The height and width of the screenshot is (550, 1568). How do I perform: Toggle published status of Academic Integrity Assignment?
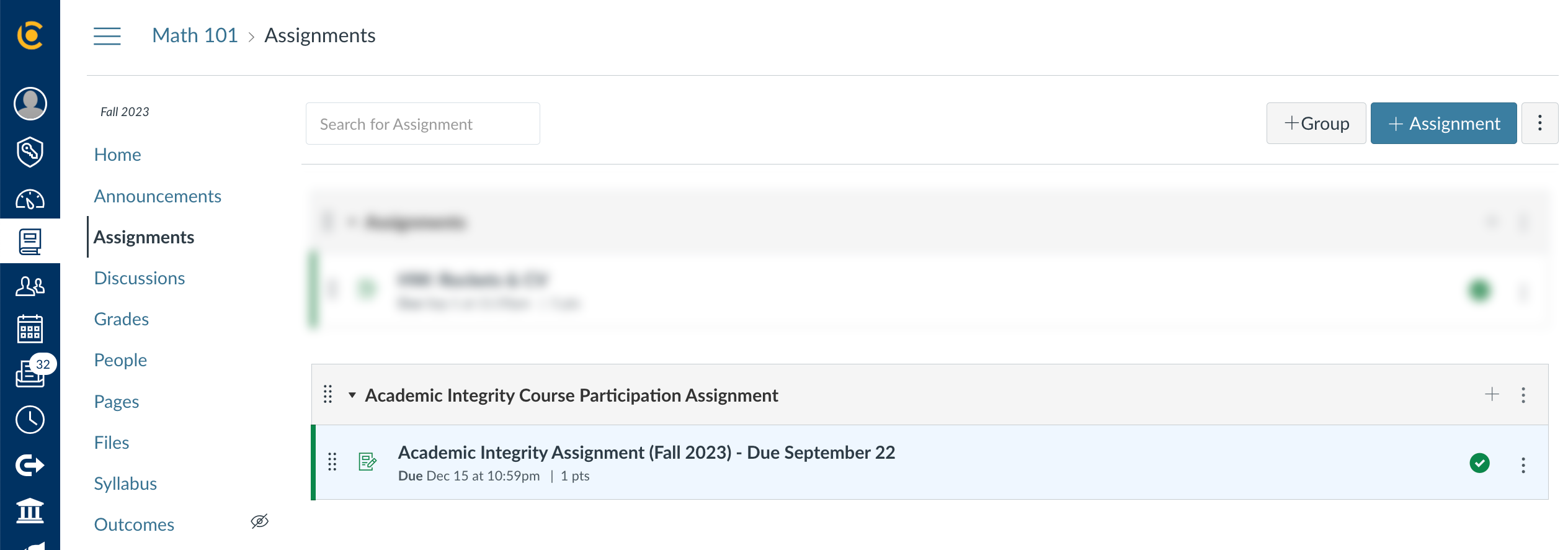1479,463
